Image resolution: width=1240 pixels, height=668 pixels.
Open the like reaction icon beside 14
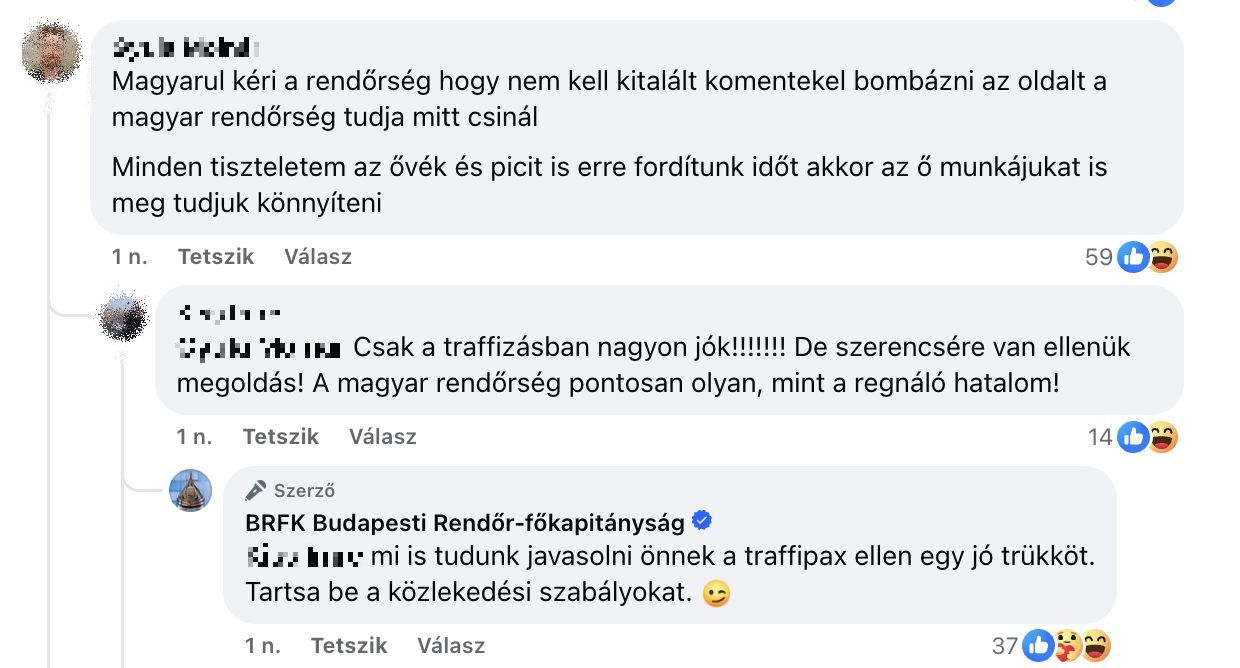tap(1133, 437)
